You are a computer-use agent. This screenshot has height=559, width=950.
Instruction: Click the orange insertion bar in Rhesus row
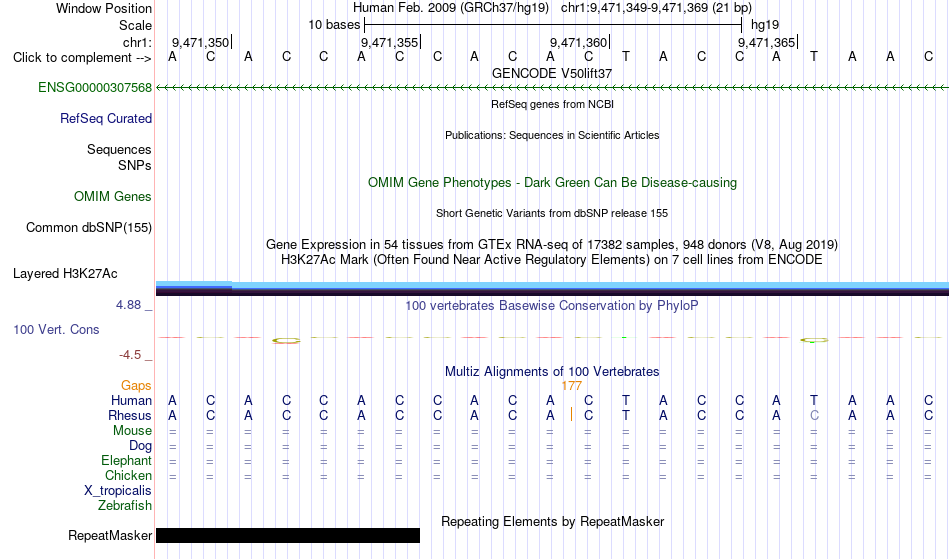point(571,414)
